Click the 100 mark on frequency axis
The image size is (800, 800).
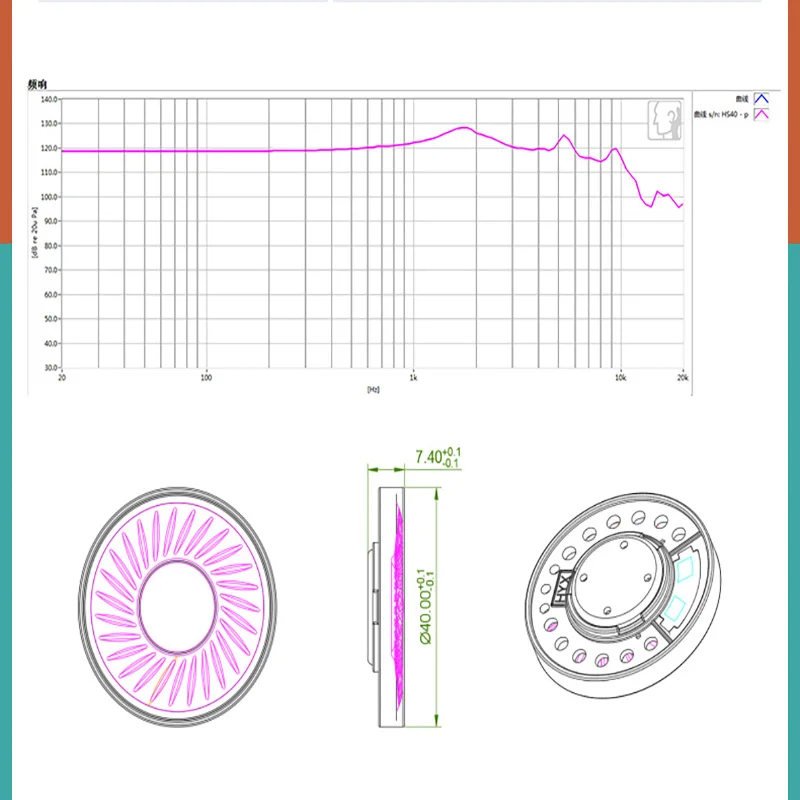pyautogui.click(x=206, y=378)
